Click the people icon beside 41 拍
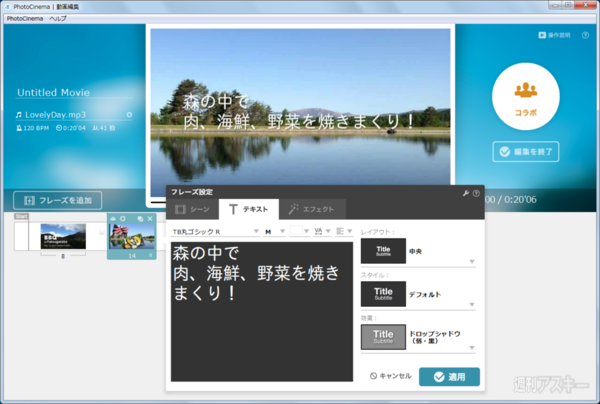This screenshot has height=404, width=600. tap(95, 128)
